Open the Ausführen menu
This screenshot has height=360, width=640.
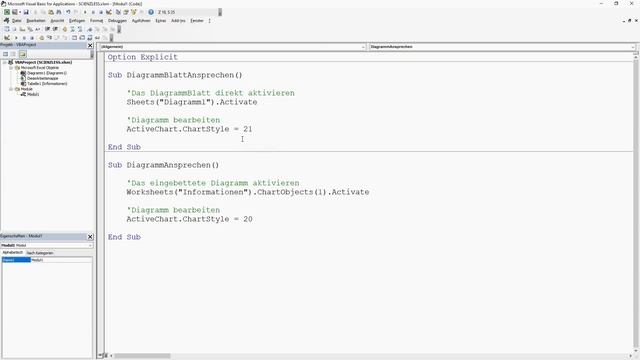coord(141,21)
